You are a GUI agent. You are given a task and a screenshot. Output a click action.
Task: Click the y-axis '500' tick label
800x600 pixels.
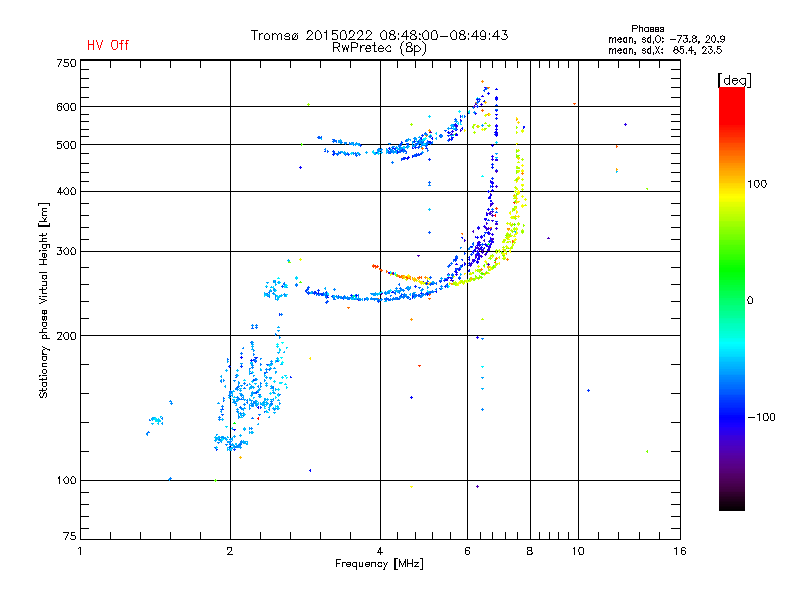(x=66, y=145)
